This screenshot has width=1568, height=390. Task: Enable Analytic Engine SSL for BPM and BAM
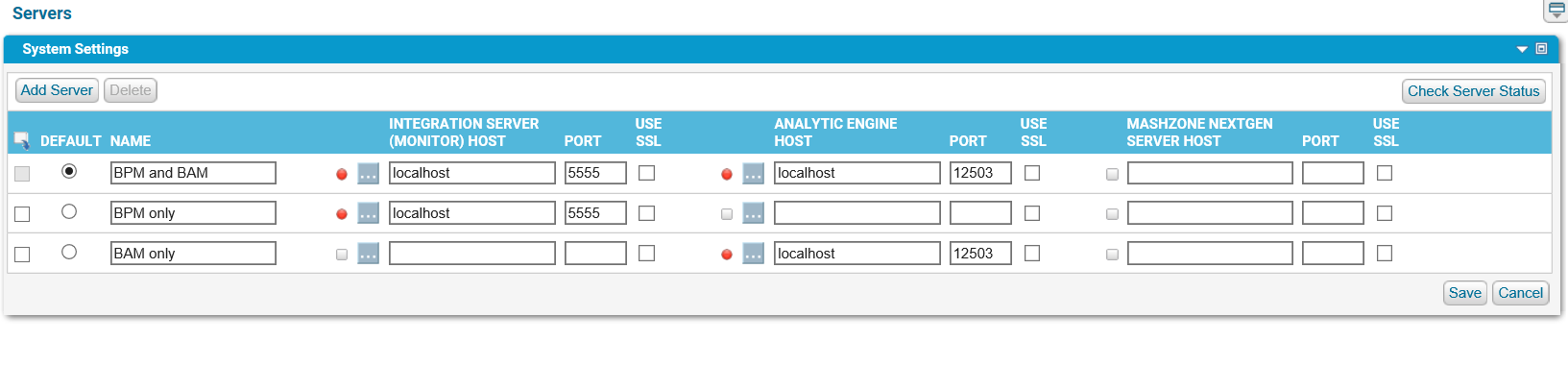point(1032,173)
